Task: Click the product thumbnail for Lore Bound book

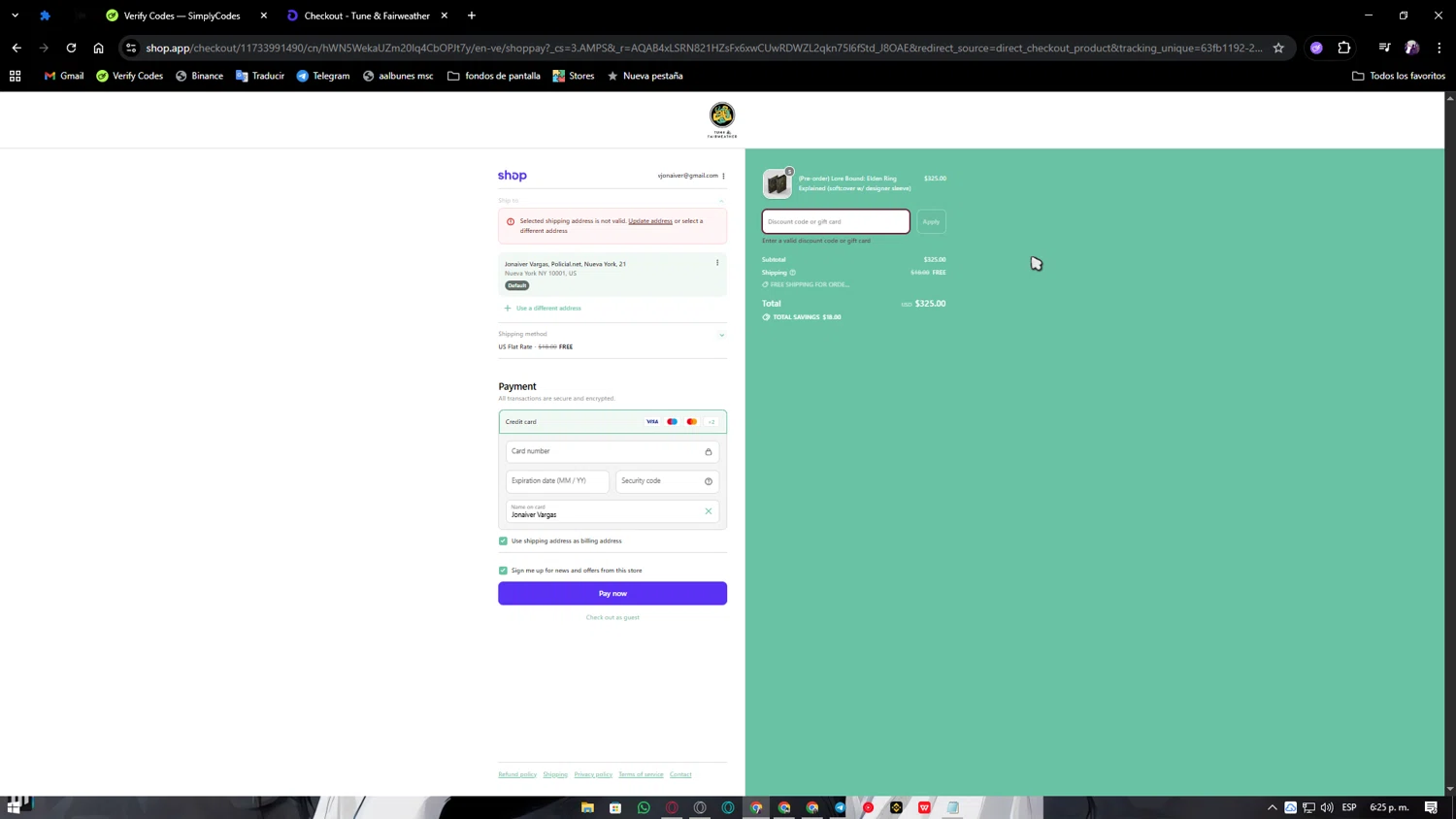Action: click(x=778, y=183)
